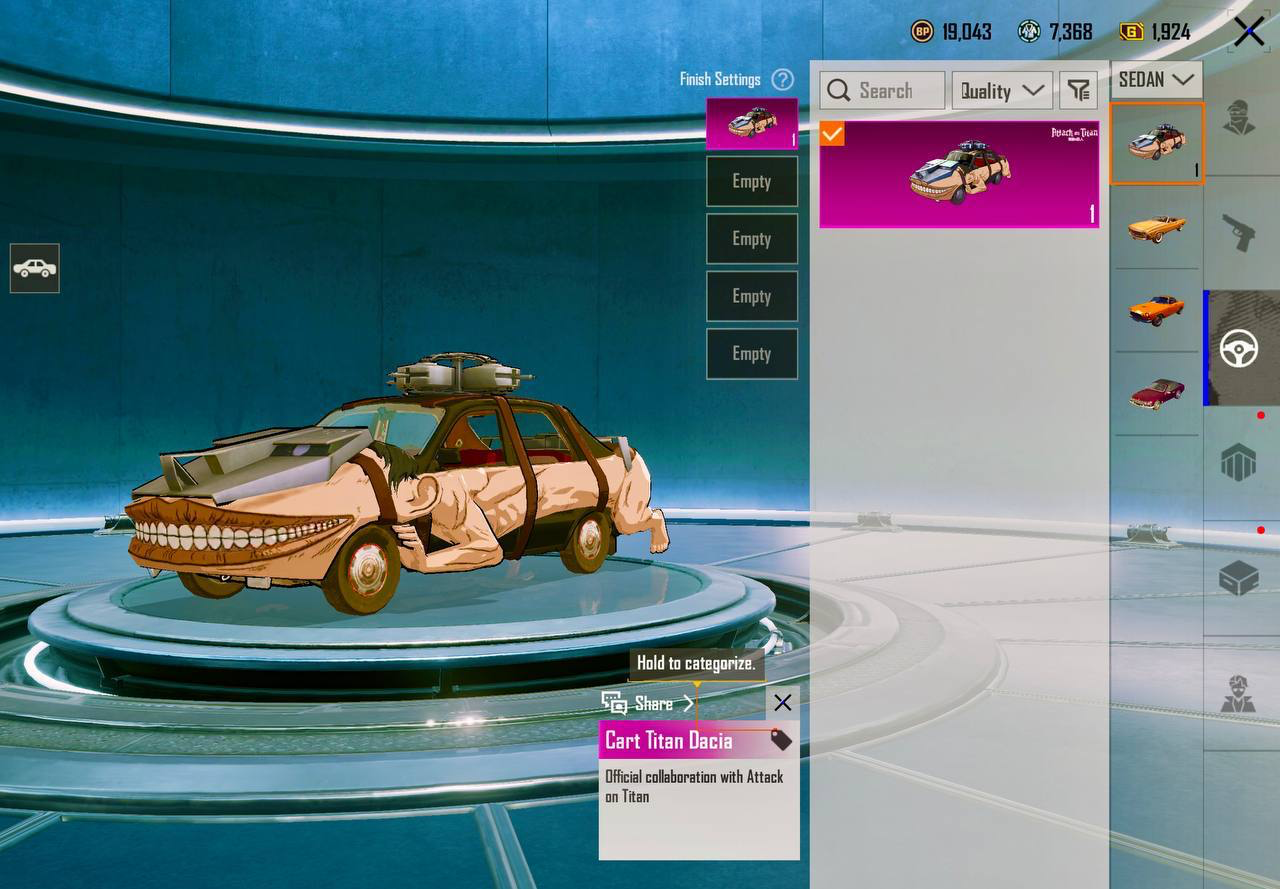Select the second Empty finish slot

tap(752, 239)
